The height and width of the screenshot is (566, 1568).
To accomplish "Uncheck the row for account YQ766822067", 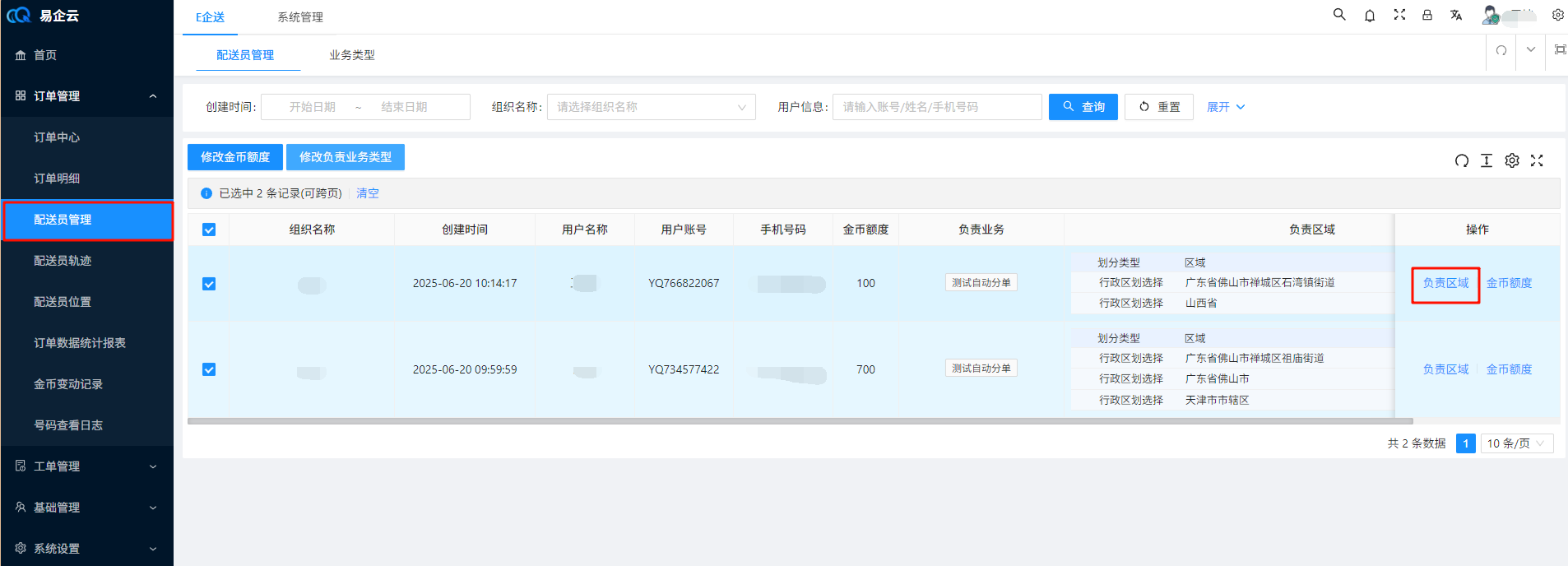I will (x=209, y=284).
